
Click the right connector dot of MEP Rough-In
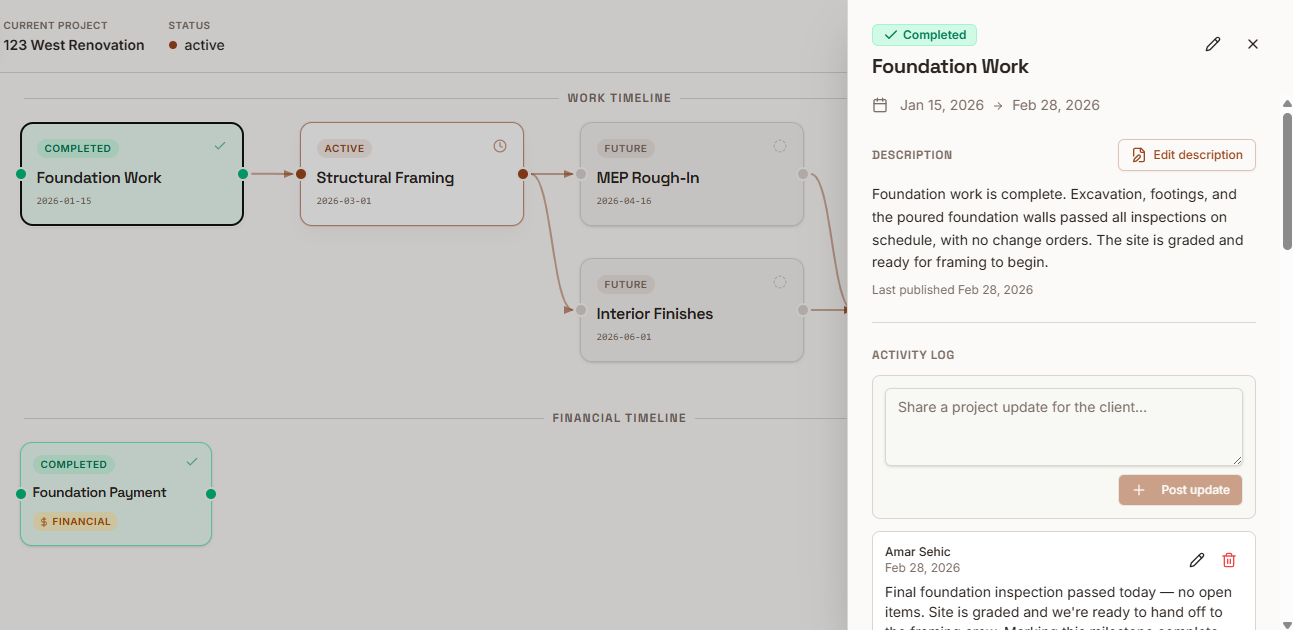point(803,174)
